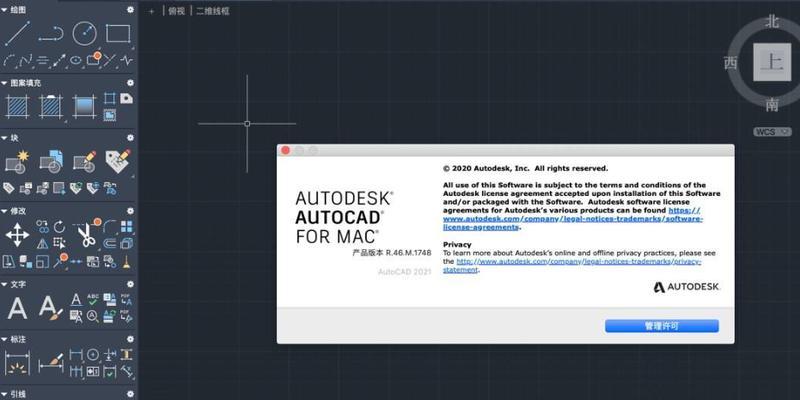Viewport: 800px width, 400px height.
Task: Click the Insert Block icon with document
Action: [x=51, y=161]
